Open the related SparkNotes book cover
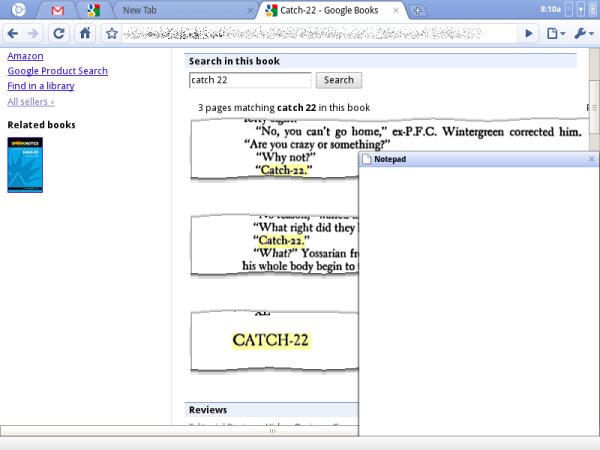 (x=25, y=165)
